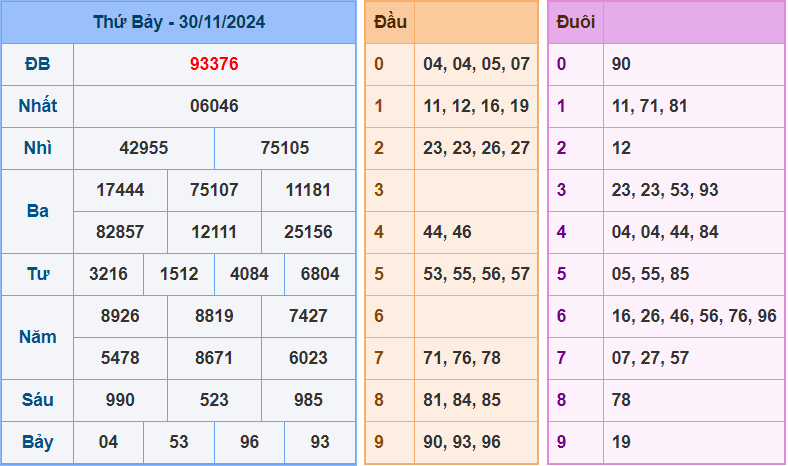Click Đuôi values 16, 26, 46, 56, 76, 96
The height and width of the screenshot is (466, 788).
[694, 316]
